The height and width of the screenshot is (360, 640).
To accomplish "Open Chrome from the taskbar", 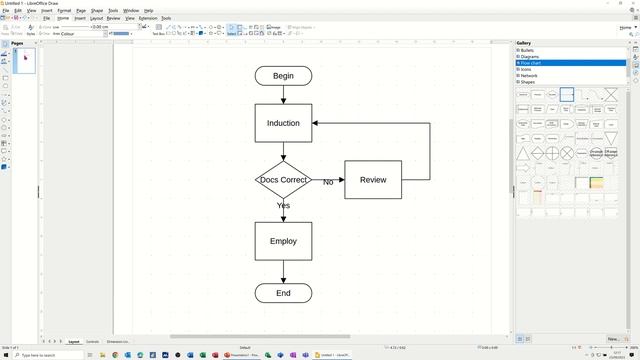I will [x=115, y=355].
